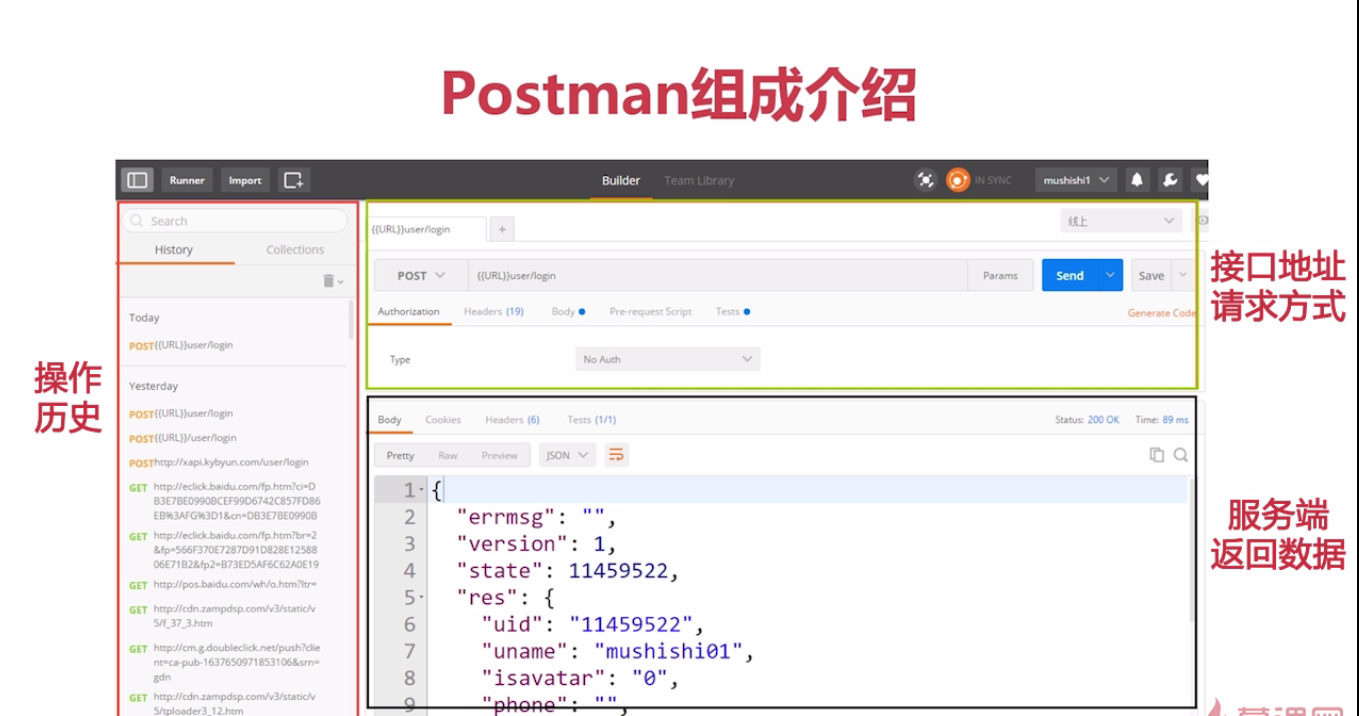
Task: Click the Runner button
Action: pyautogui.click(x=186, y=180)
